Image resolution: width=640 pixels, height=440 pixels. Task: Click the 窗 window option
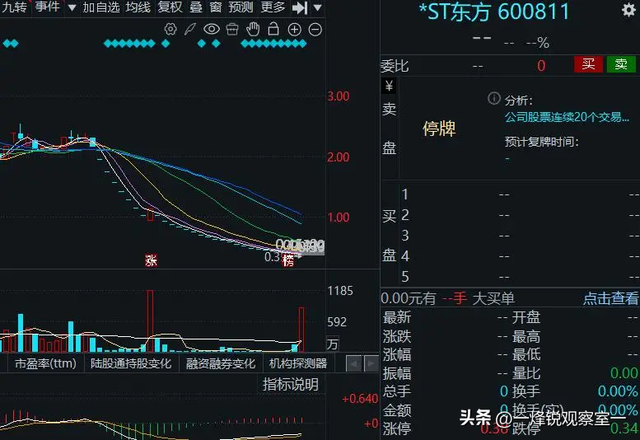pos(216,7)
